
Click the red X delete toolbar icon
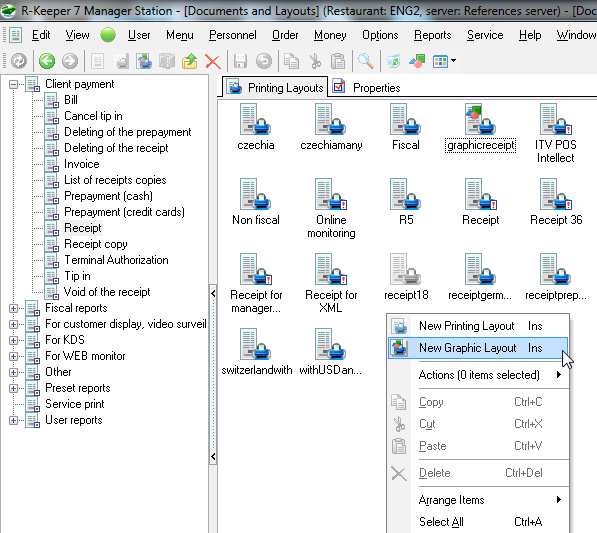click(212, 61)
